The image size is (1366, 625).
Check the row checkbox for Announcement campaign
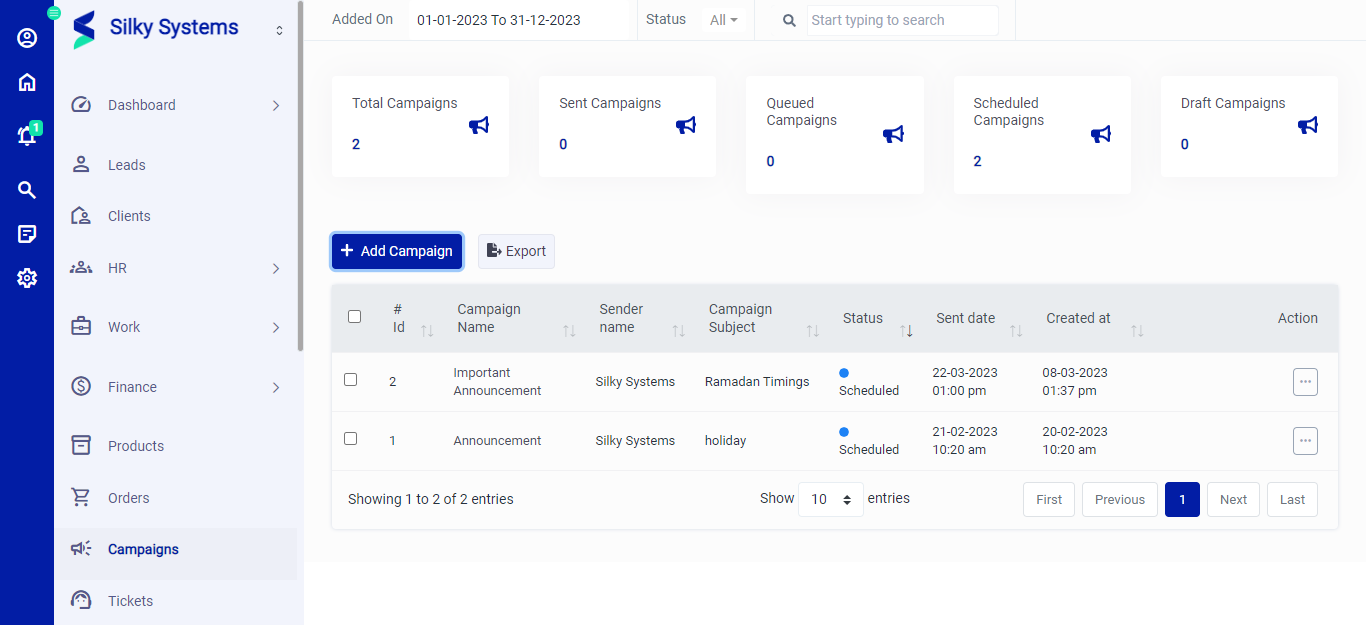[x=349, y=438]
